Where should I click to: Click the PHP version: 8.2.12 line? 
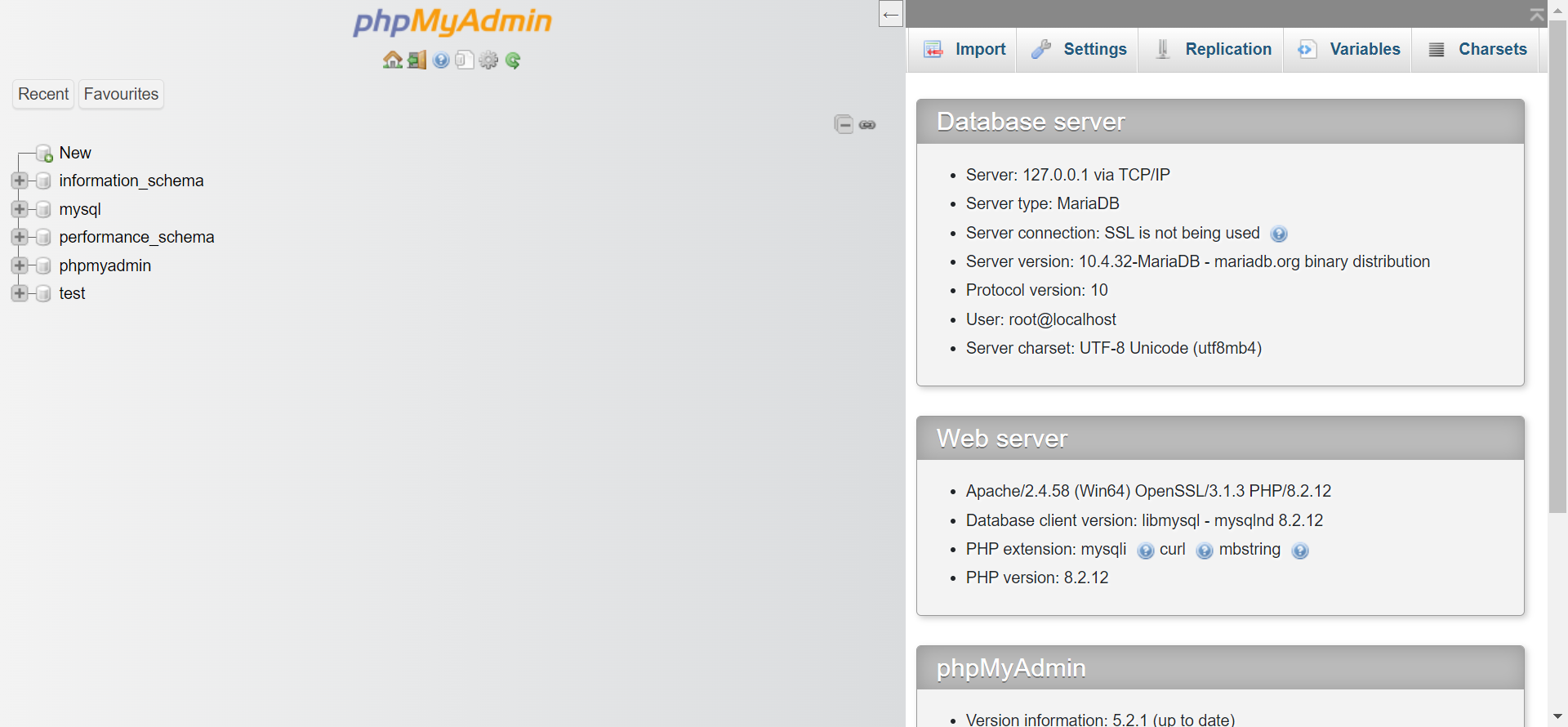click(x=1037, y=578)
